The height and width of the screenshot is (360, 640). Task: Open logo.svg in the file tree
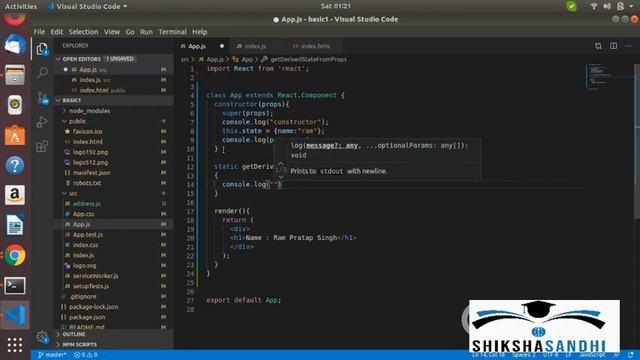point(84,265)
